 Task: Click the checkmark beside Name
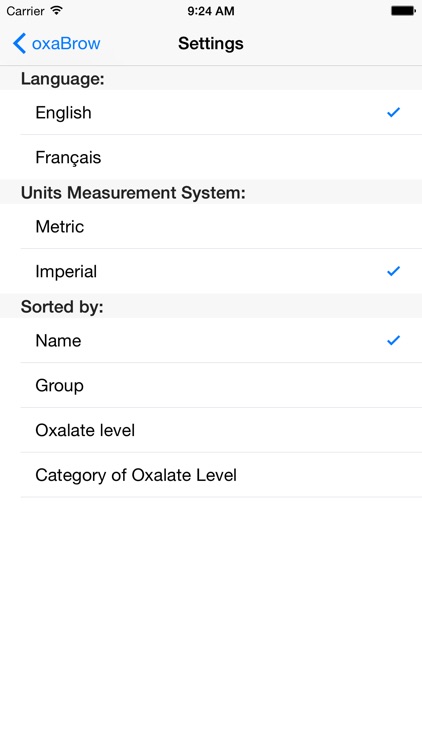pos(393,341)
